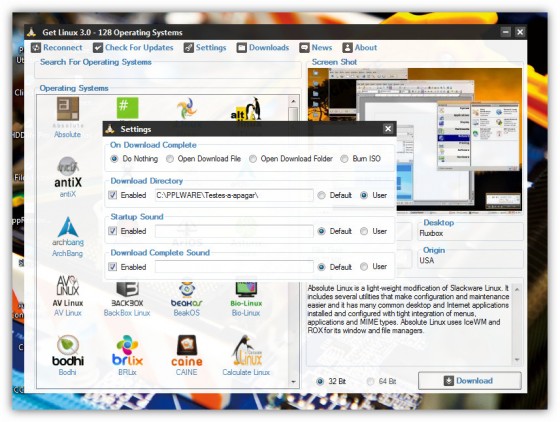This screenshot has height=422, width=560.
Task: Select the colorful pinwheel distribution icon
Action: tap(187, 109)
